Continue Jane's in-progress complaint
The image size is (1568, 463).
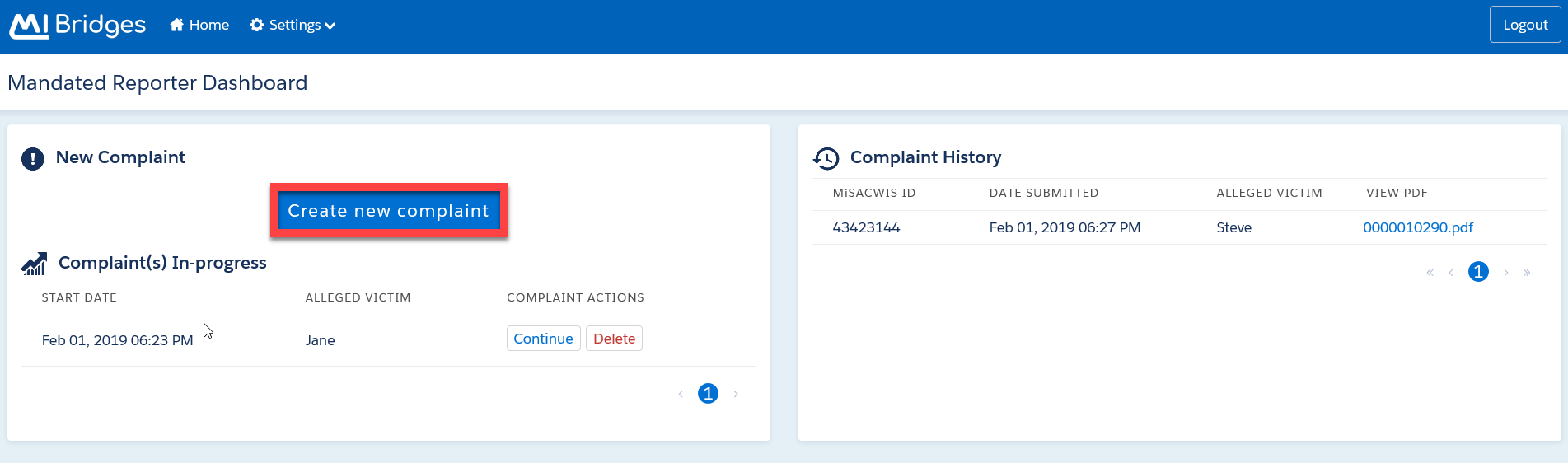543,339
